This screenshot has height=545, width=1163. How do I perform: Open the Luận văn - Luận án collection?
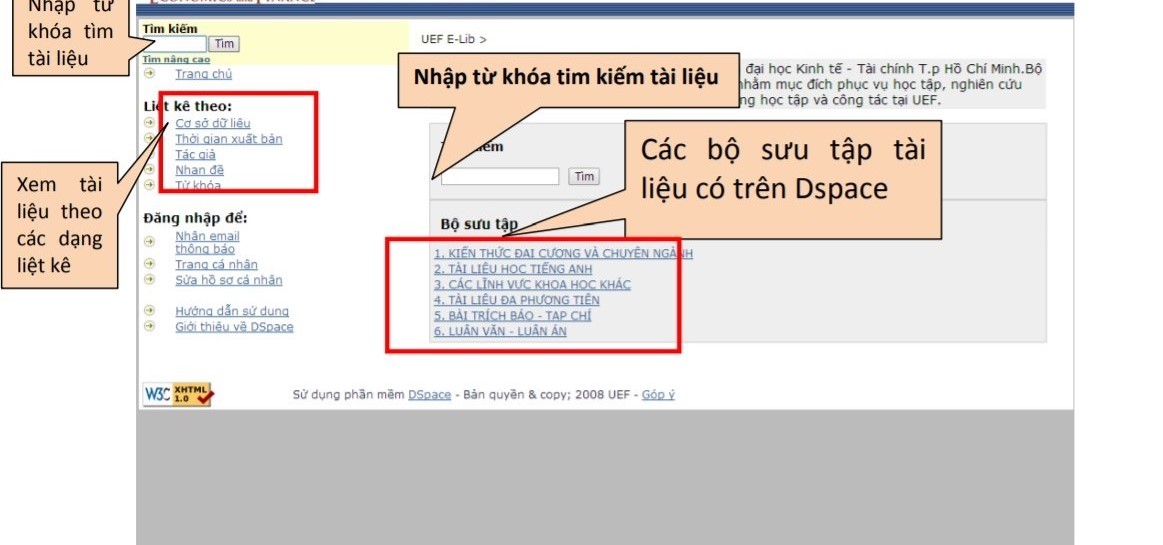point(499,331)
